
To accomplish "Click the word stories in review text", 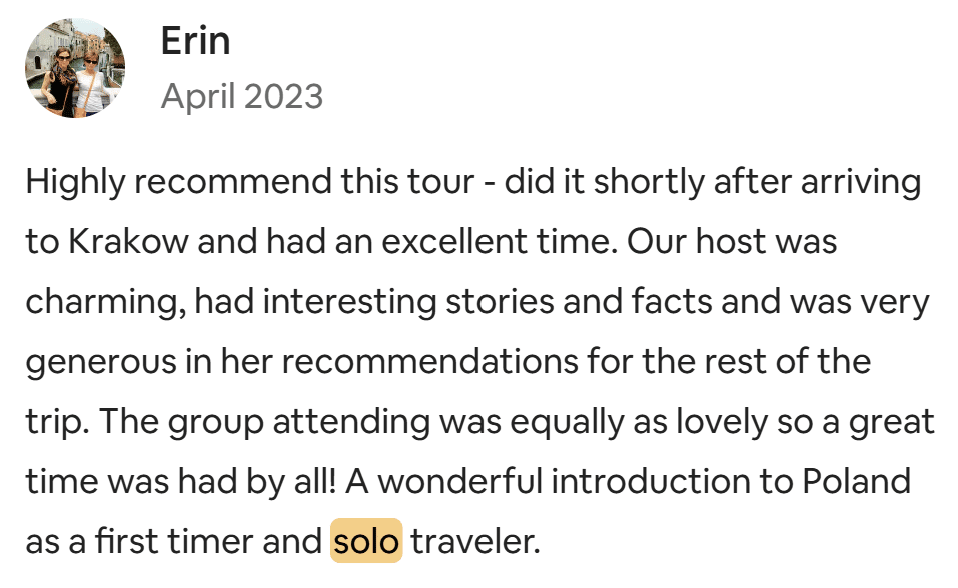I will coord(500,301).
